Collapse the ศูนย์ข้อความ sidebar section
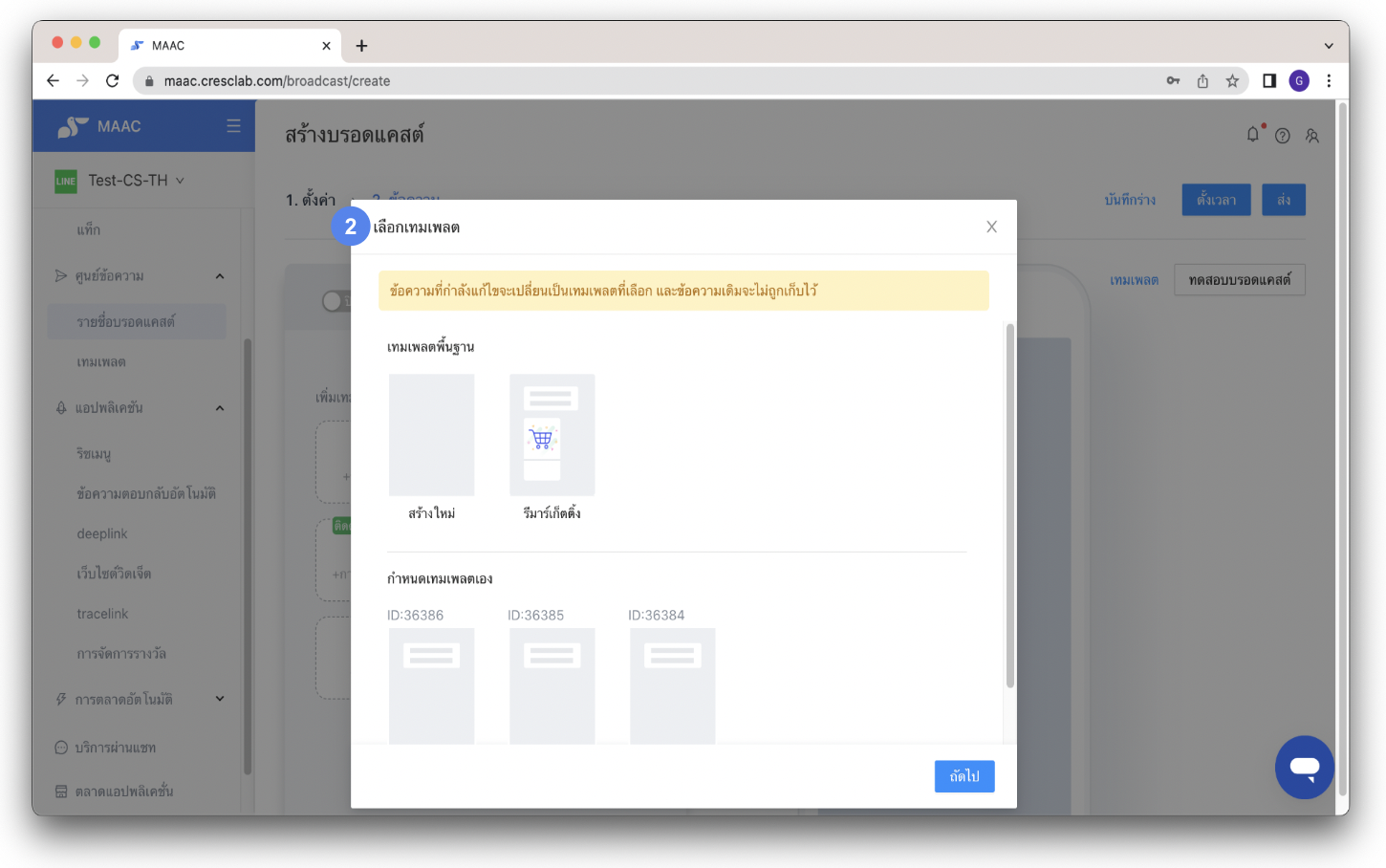This screenshot has height=868, width=1386. pos(220,276)
